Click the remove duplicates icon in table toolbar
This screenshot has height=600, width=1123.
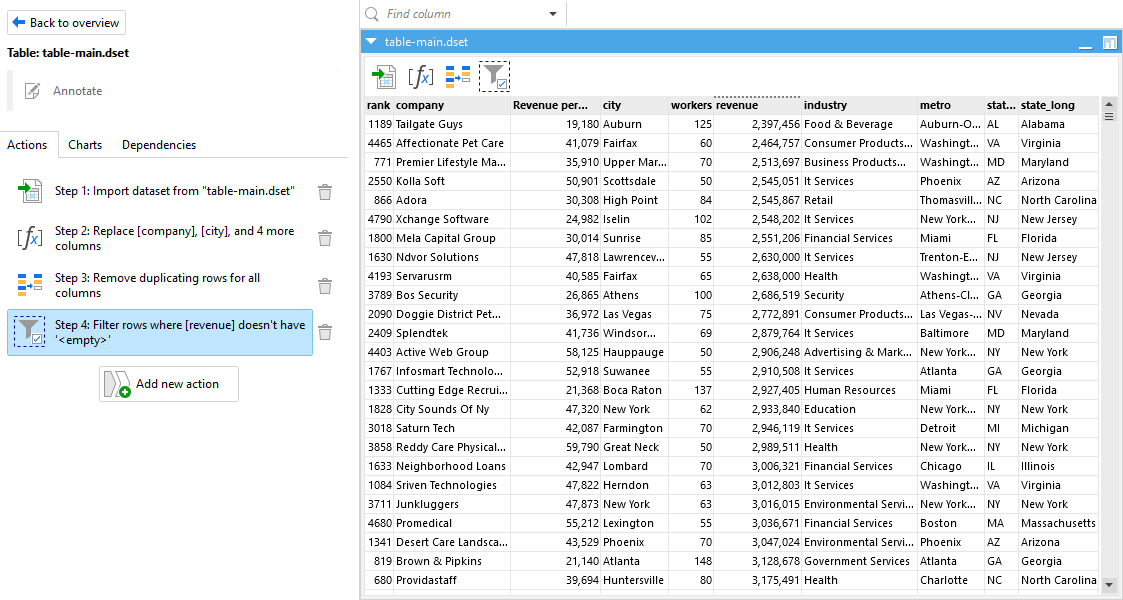coord(458,76)
